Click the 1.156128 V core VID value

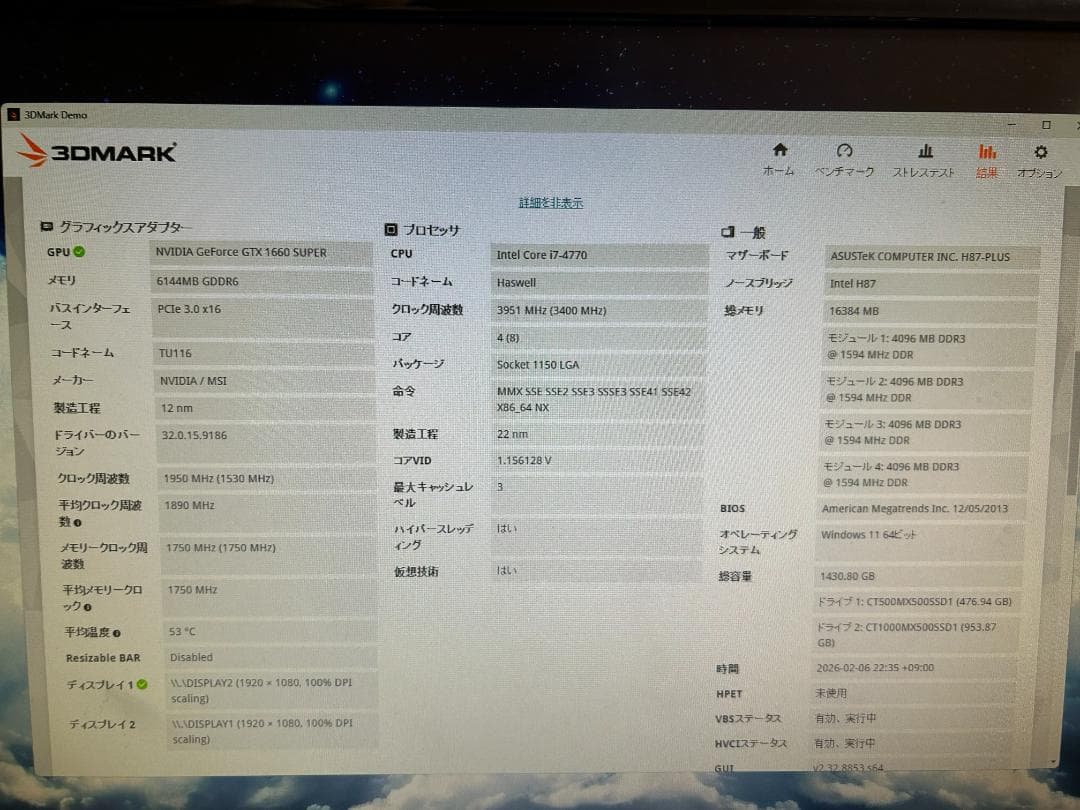tap(597, 461)
